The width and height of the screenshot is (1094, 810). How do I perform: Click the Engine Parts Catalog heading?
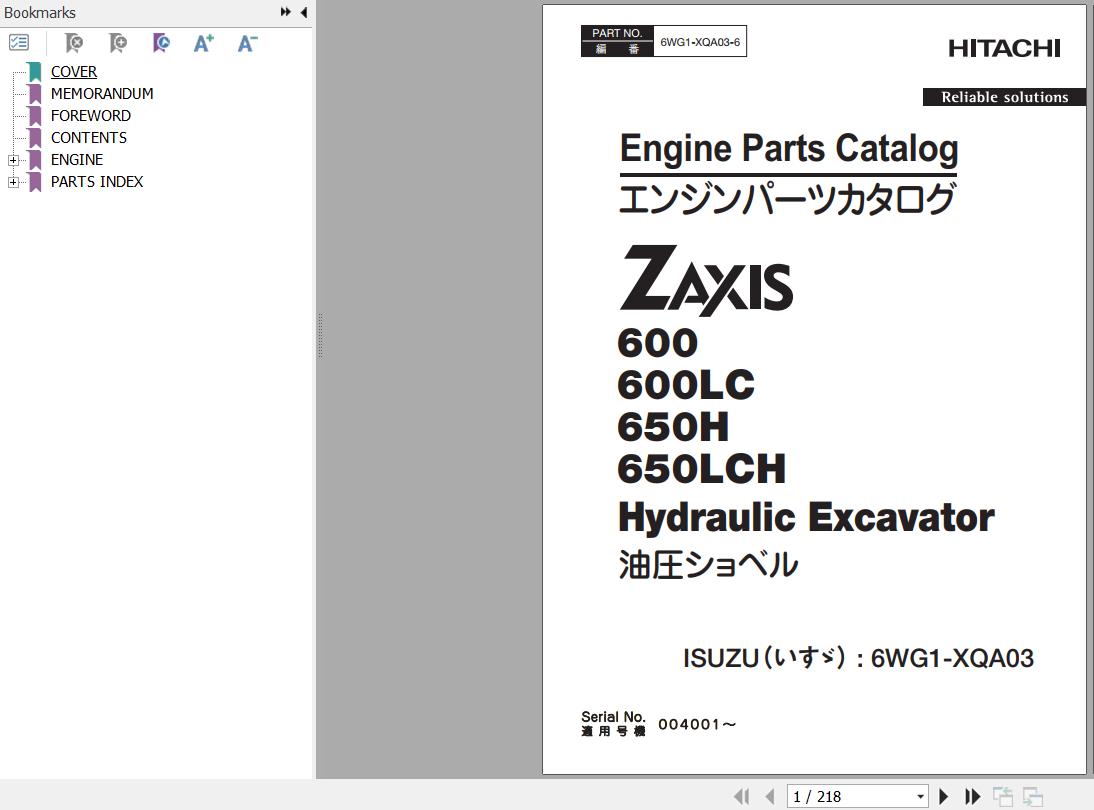click(788, 149)
